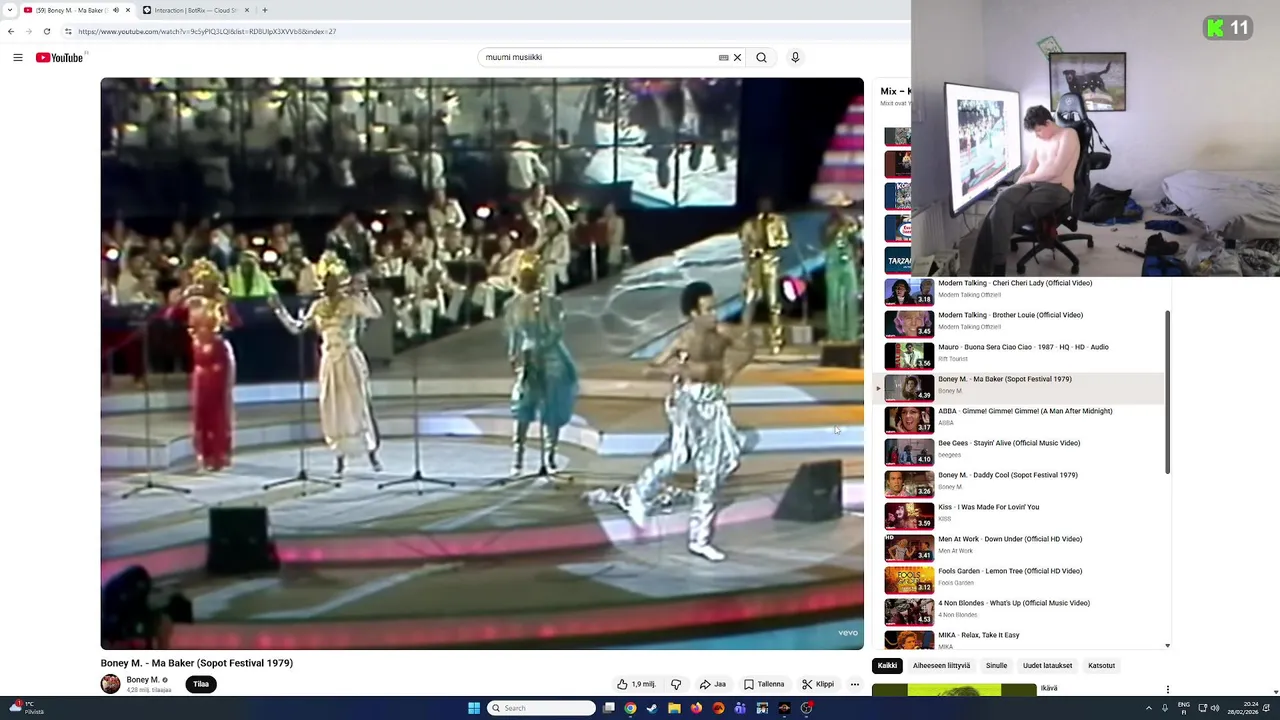The width and height of the screenshot is (1280, 720).
Task: Play Modern Talking Cheri Cheri Lady from playlist
Action: coord(1020,291)
